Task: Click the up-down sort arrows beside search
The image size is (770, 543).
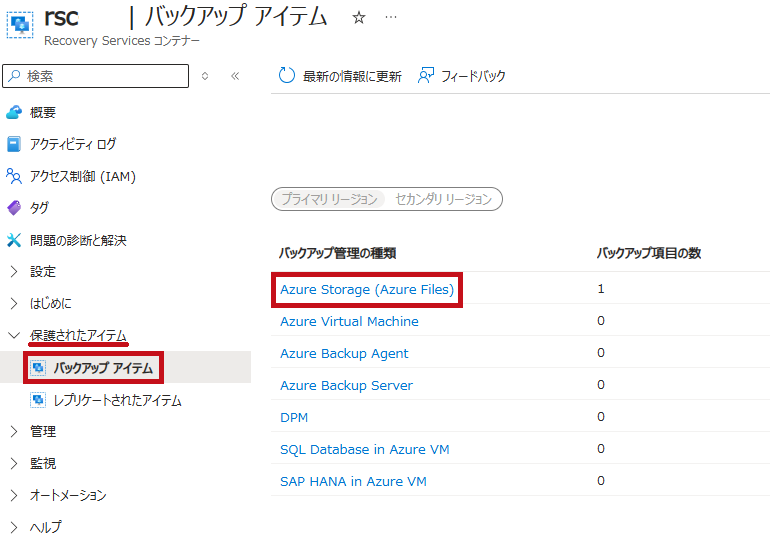Action: 205,76
